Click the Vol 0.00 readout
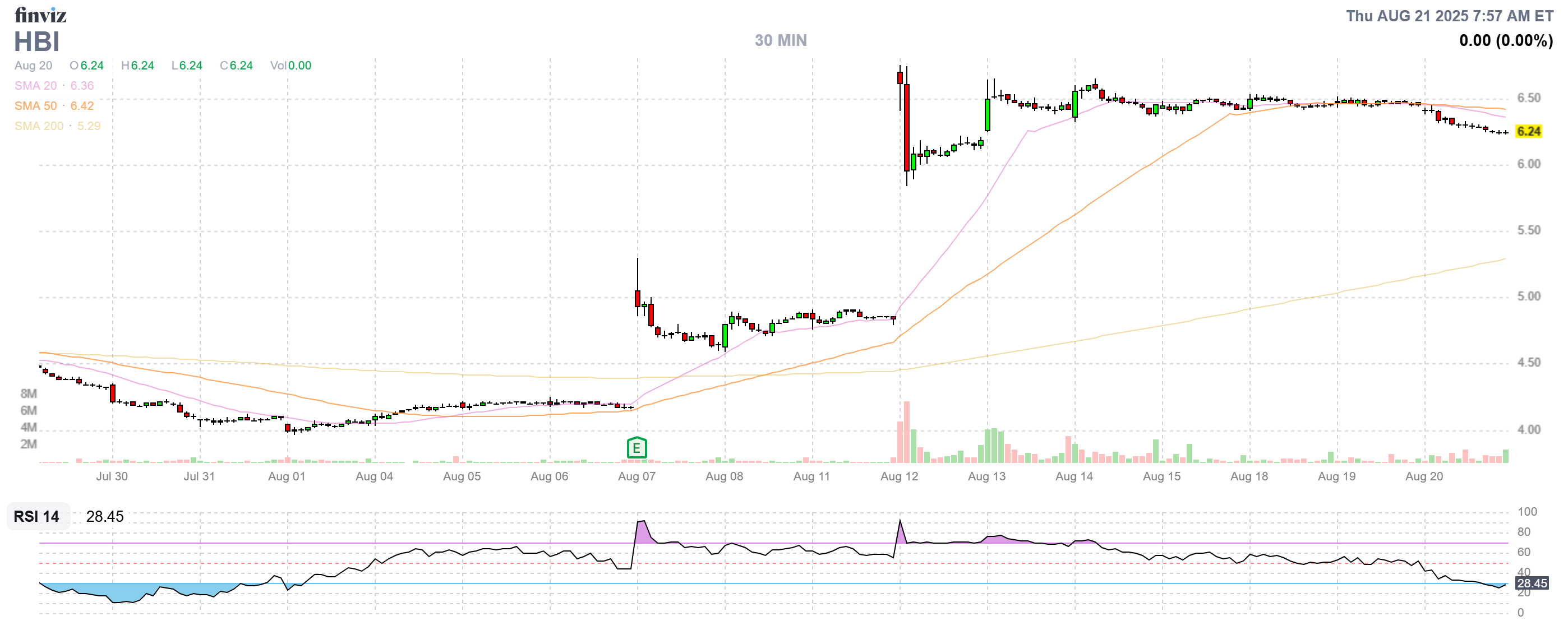This screenshot has height=630, width=1568. click(x=290, y=66)
